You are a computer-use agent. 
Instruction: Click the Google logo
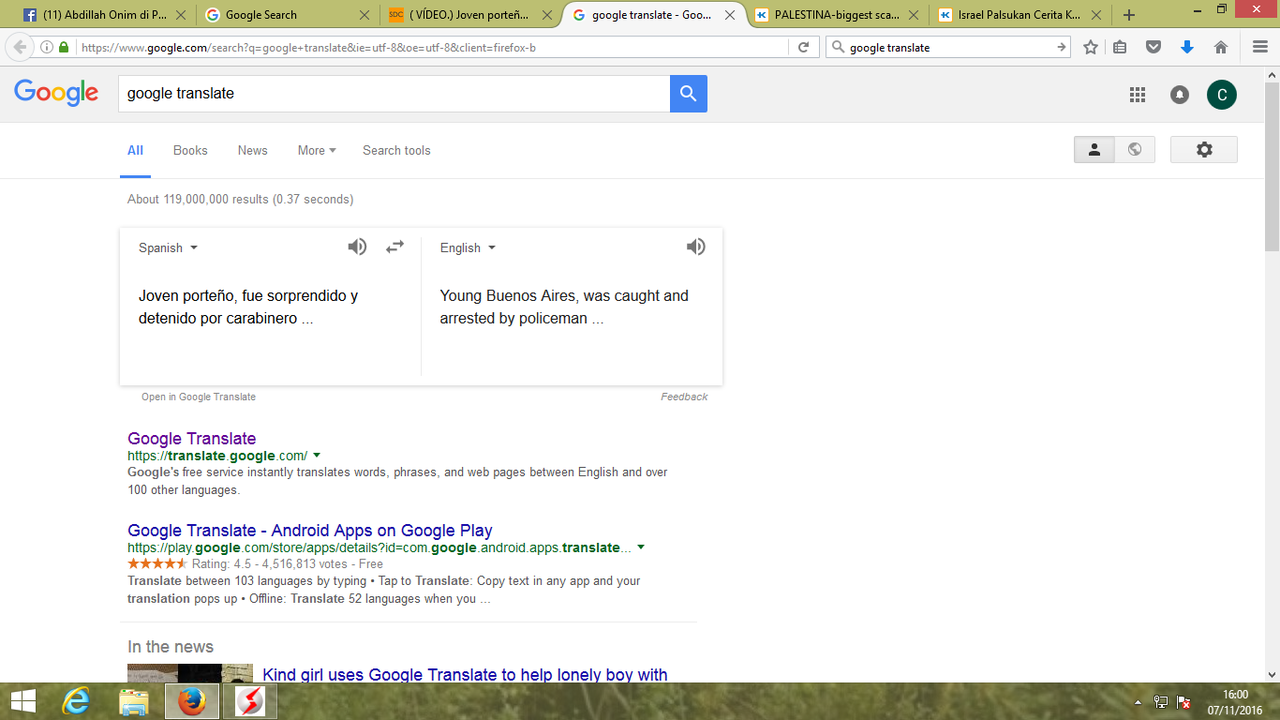(56, 93)
